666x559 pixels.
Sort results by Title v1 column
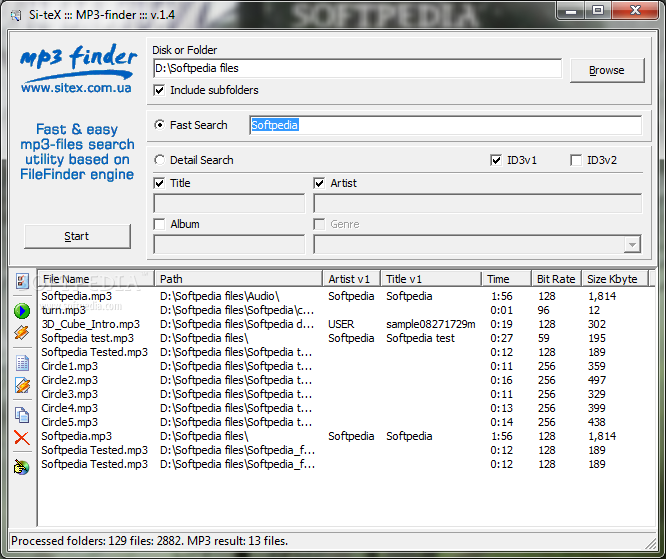431,279
